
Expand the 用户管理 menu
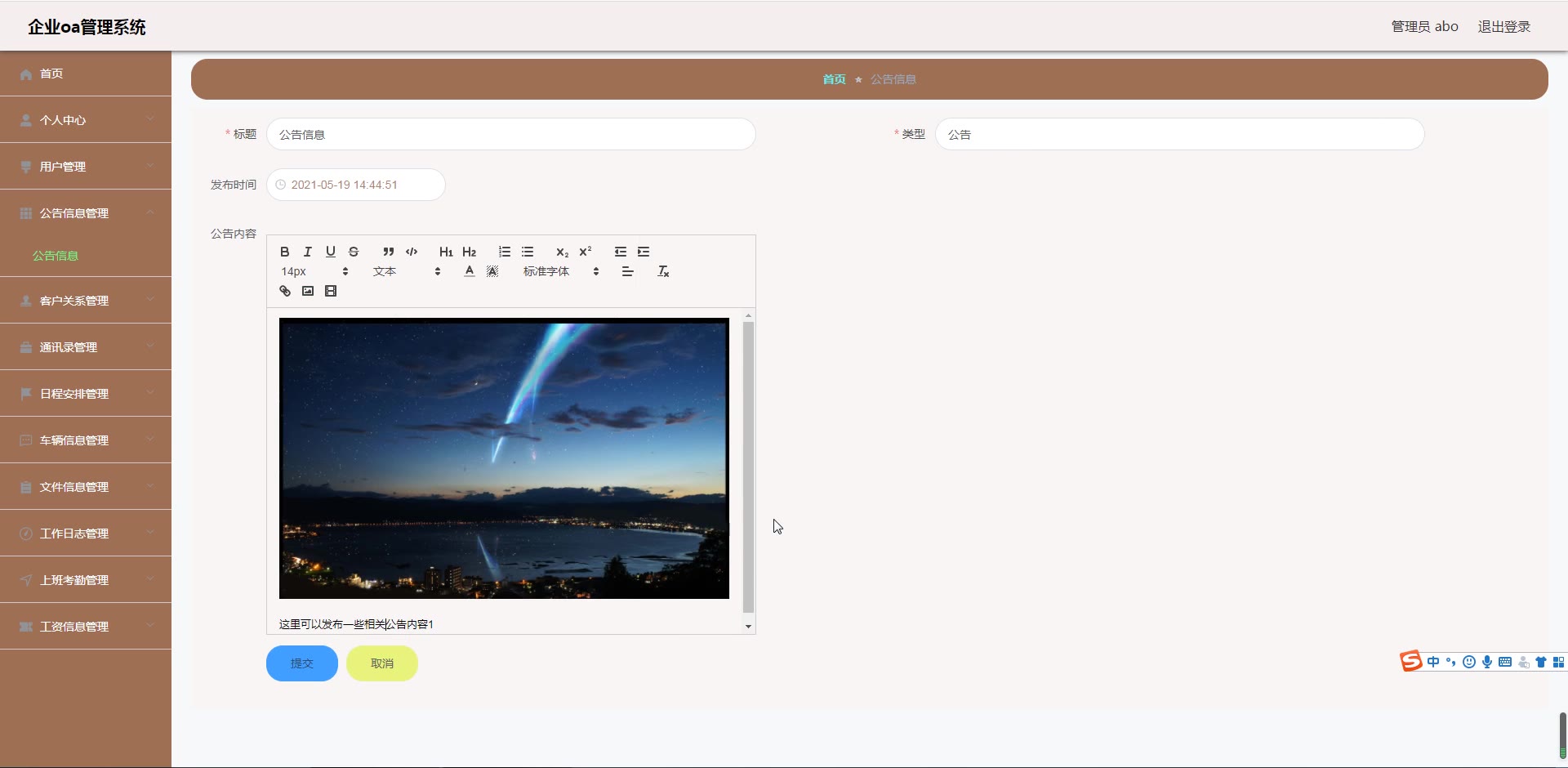click(x=86, y=167)
